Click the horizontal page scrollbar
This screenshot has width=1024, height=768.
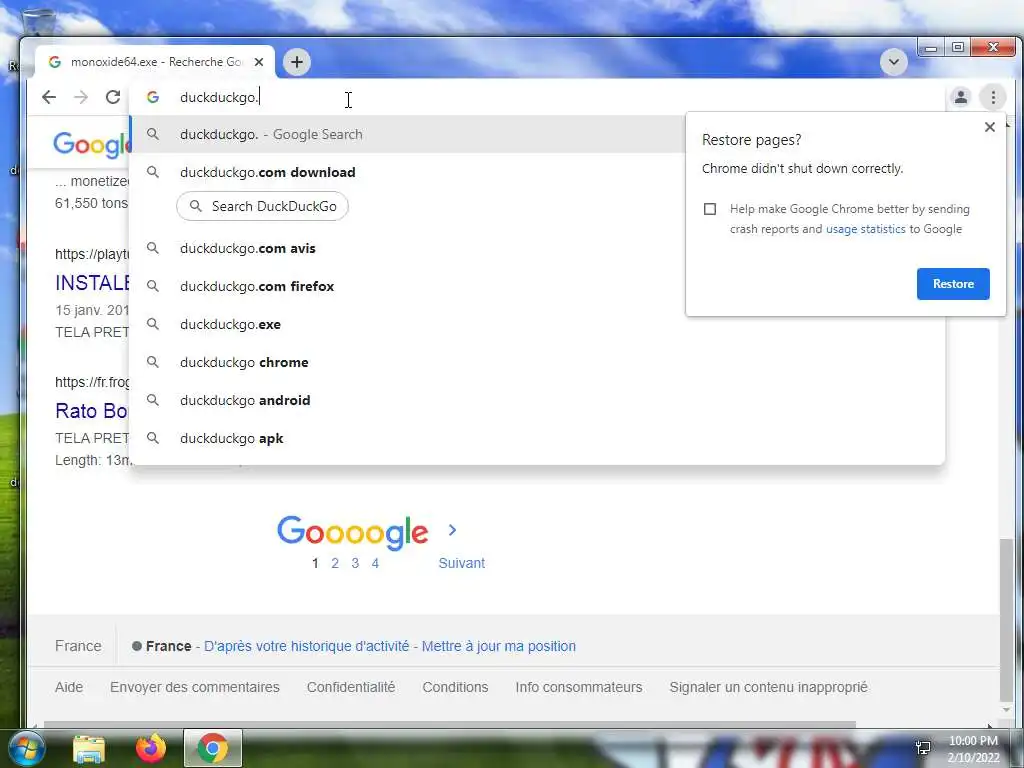449,724
